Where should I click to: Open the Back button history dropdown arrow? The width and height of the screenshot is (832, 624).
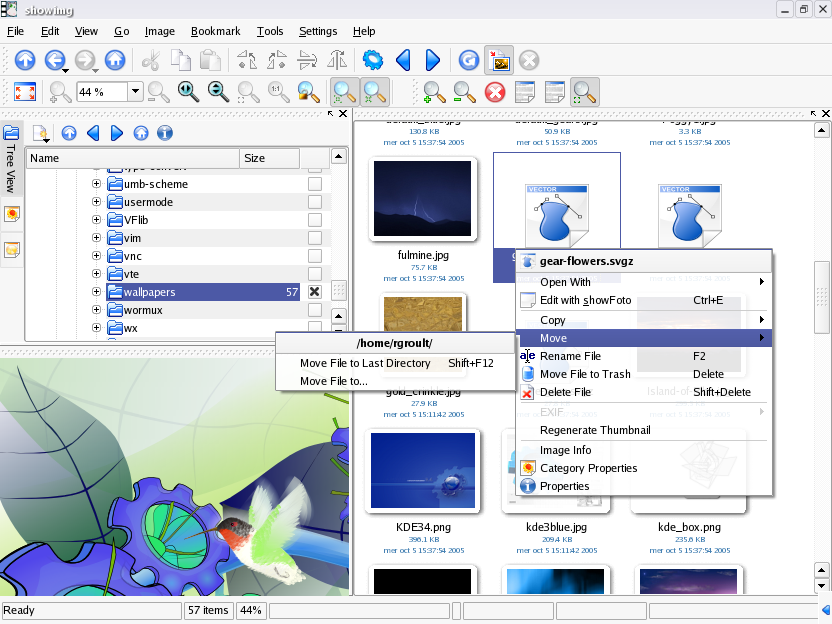pyautogui.click(x=65, y=71)
